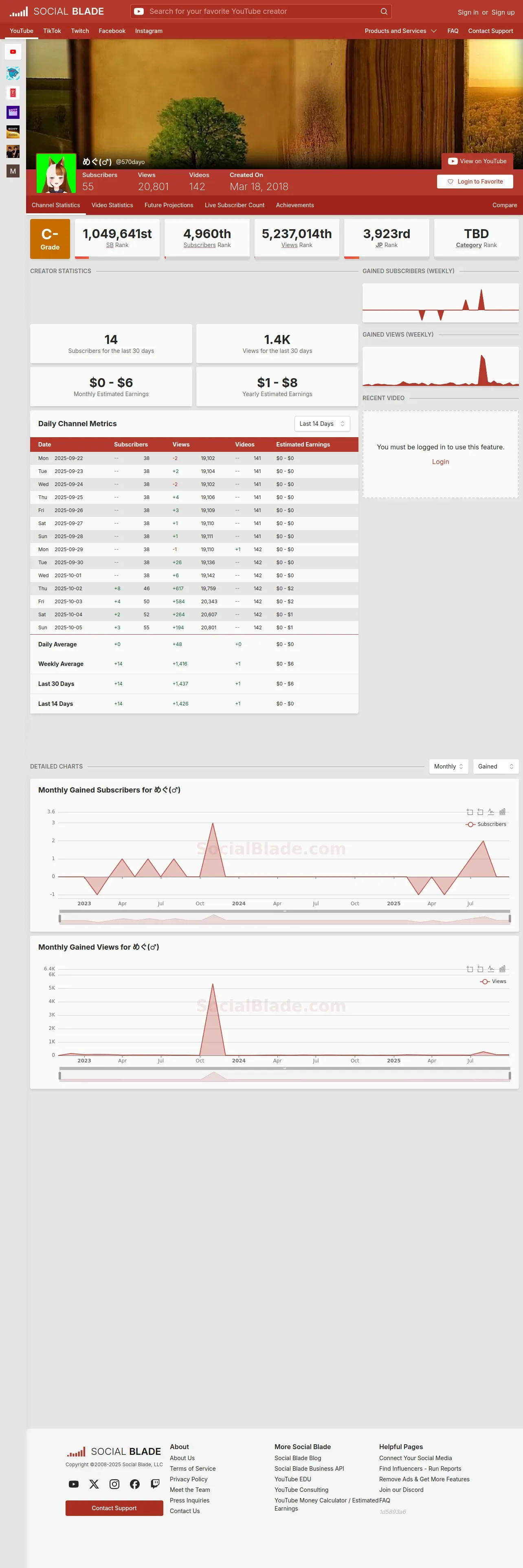This screenshot has height=1568, width=523.
Task: Click the Sign in link
Action: (468, 12)
